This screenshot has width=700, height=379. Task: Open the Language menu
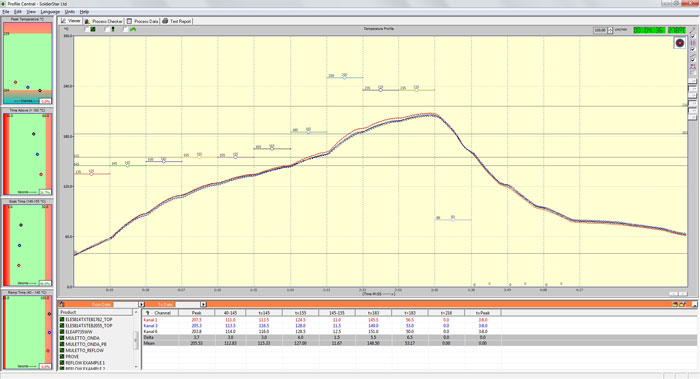click(50, 12)
